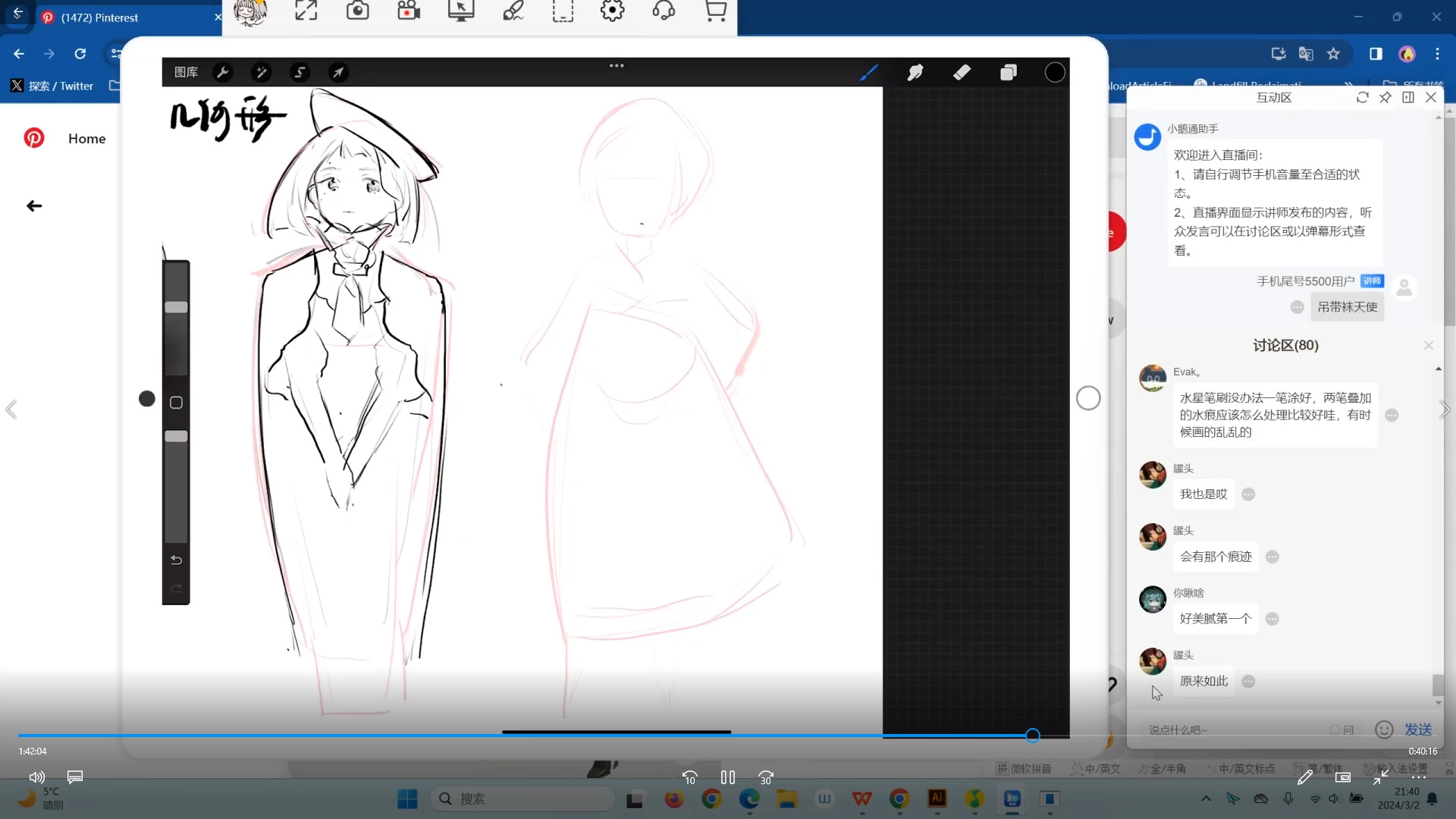Skip forward 30 seconds
Image resolution: width=1456 pixels, height=819 pixels.
point(765,777)
